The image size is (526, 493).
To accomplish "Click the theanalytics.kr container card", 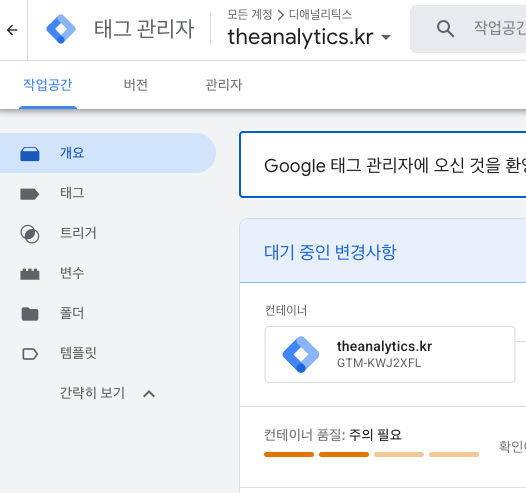I will pyautogui.click(x=390, y=354).
